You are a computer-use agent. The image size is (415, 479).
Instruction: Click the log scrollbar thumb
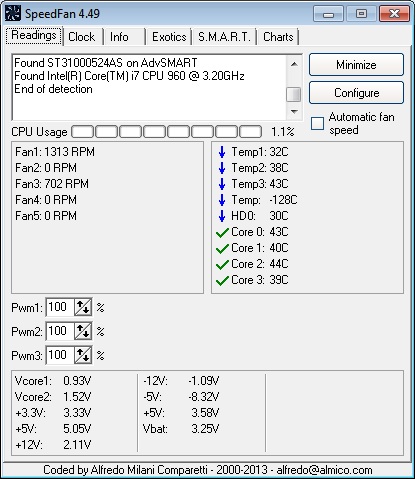coord(294,94)
